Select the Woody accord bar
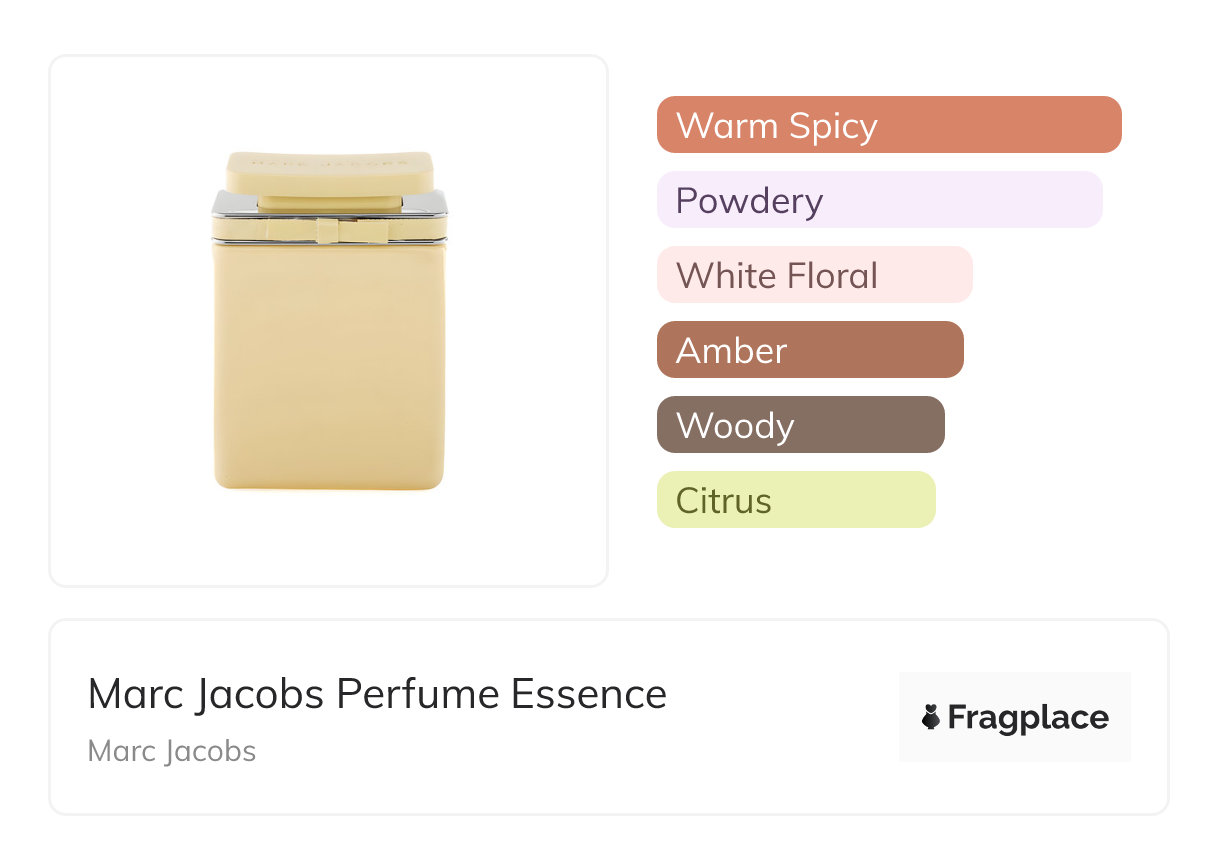 point(800,425)
